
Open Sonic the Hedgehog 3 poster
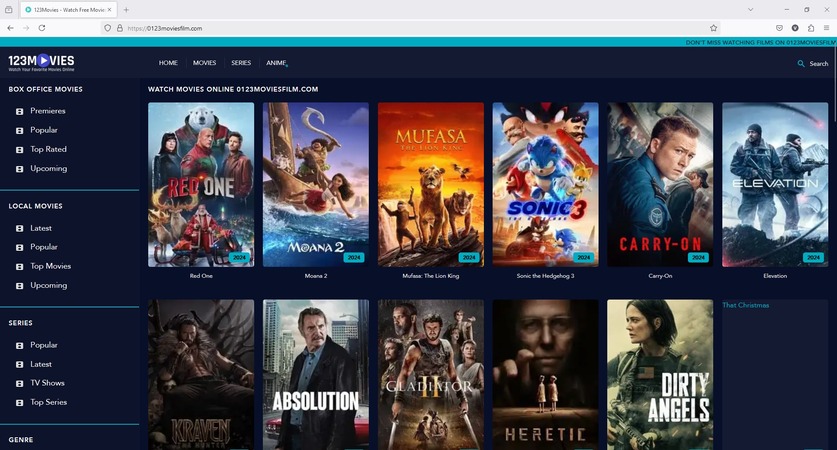[x=546, y=185]
